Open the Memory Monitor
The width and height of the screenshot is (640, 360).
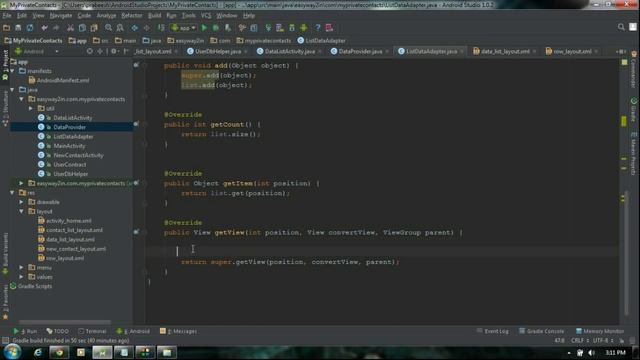pos(600,331)
